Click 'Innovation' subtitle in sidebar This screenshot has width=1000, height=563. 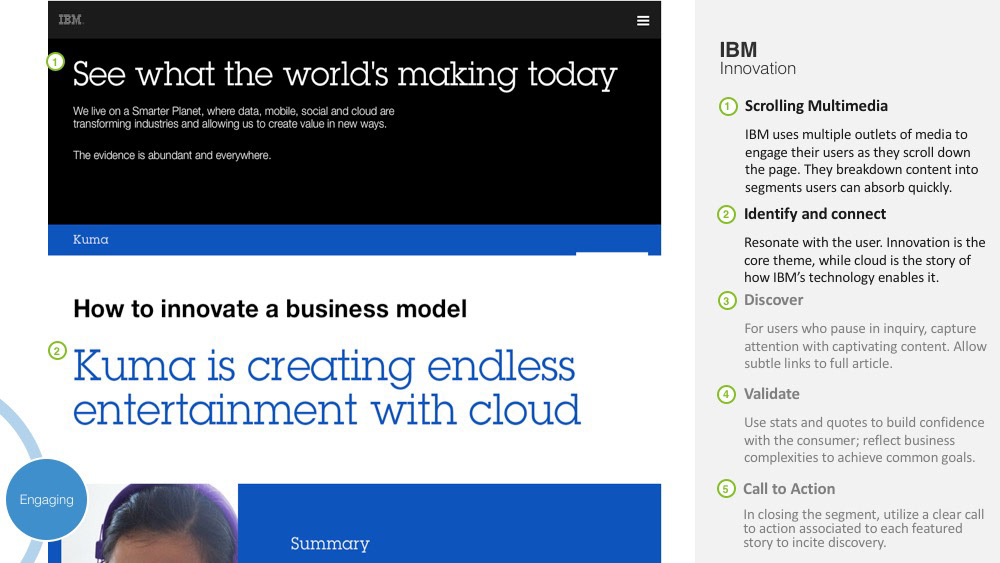(x=758, y=68)
